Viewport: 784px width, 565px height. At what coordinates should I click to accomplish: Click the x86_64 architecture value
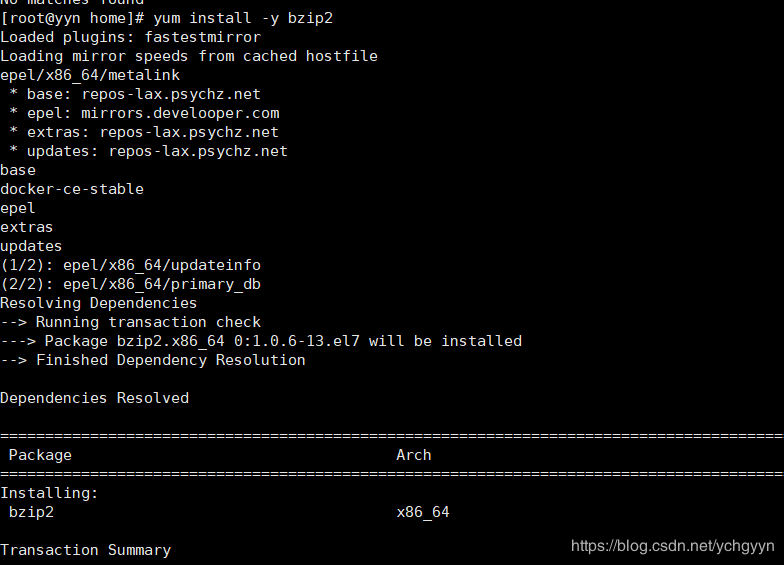(423, 512)
